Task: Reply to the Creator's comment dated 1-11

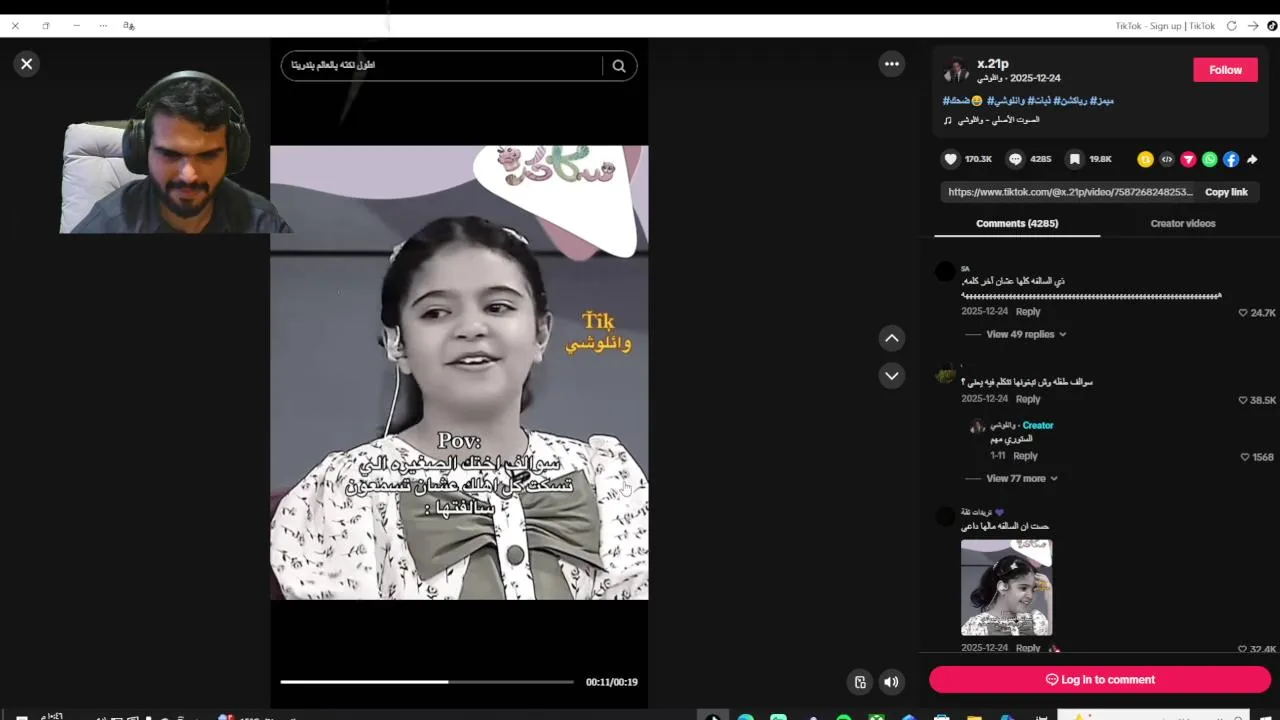Action: (1025, 456)
